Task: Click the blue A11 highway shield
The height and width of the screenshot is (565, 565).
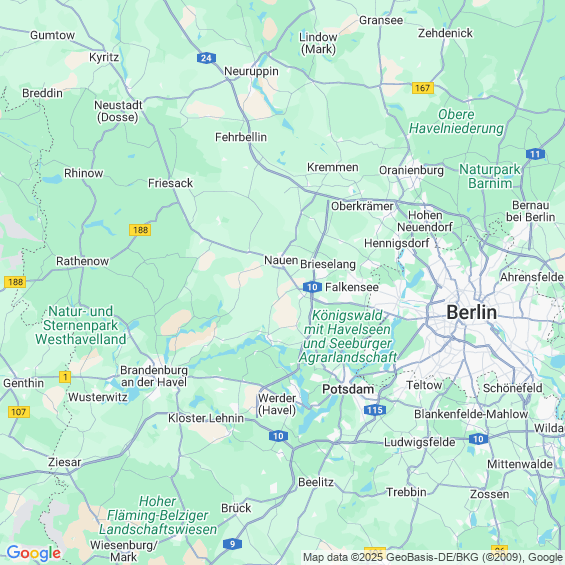Action: click(x=535, y=154)
